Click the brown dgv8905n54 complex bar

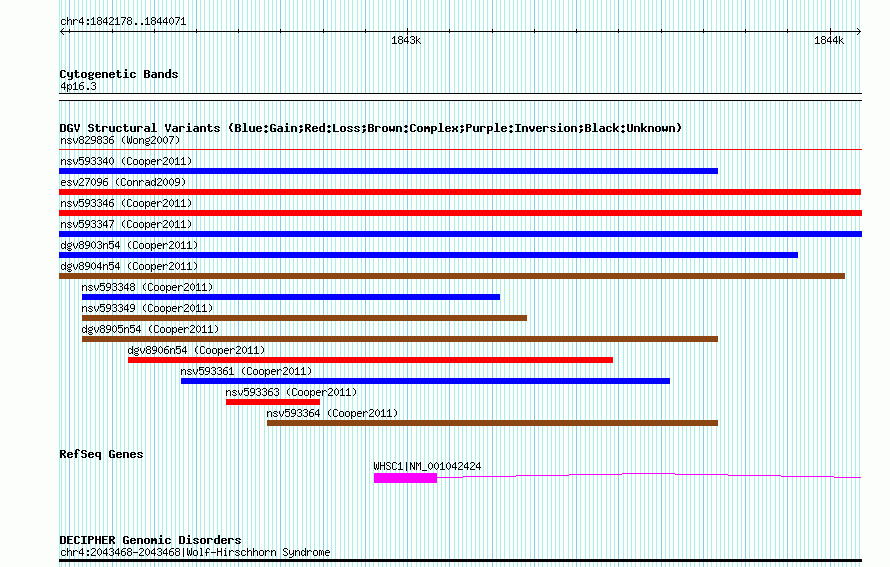pyautogui.click(x=400, y=339)
